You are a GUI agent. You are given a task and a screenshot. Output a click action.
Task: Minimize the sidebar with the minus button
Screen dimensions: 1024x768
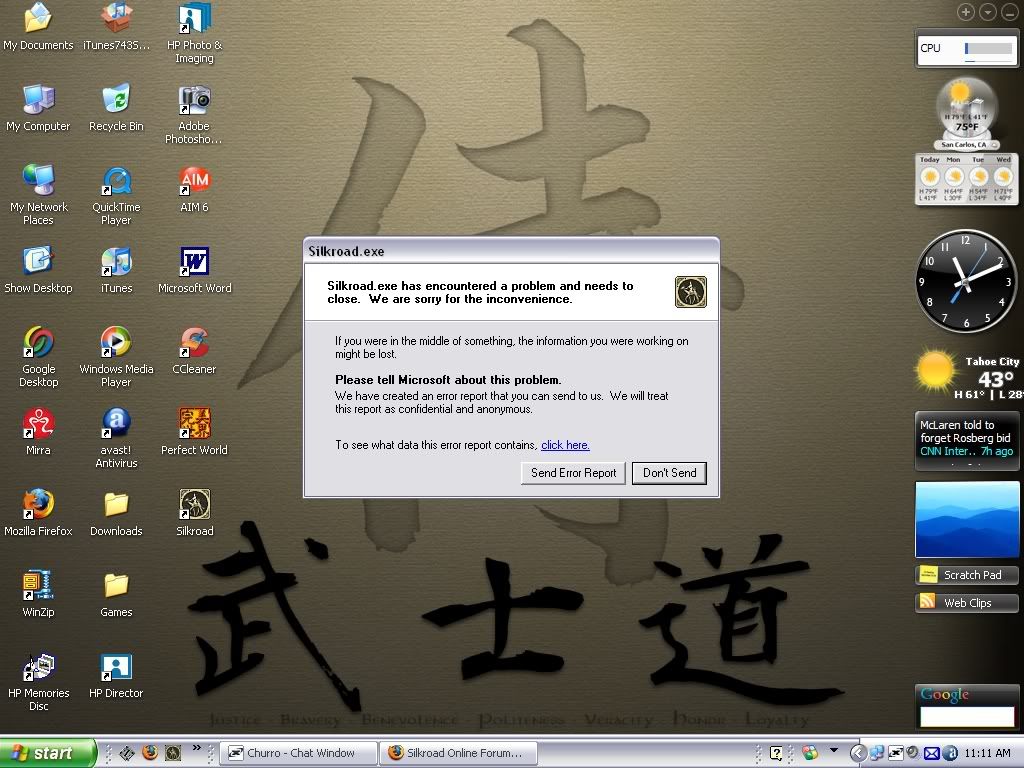[x=1009, y=12]
